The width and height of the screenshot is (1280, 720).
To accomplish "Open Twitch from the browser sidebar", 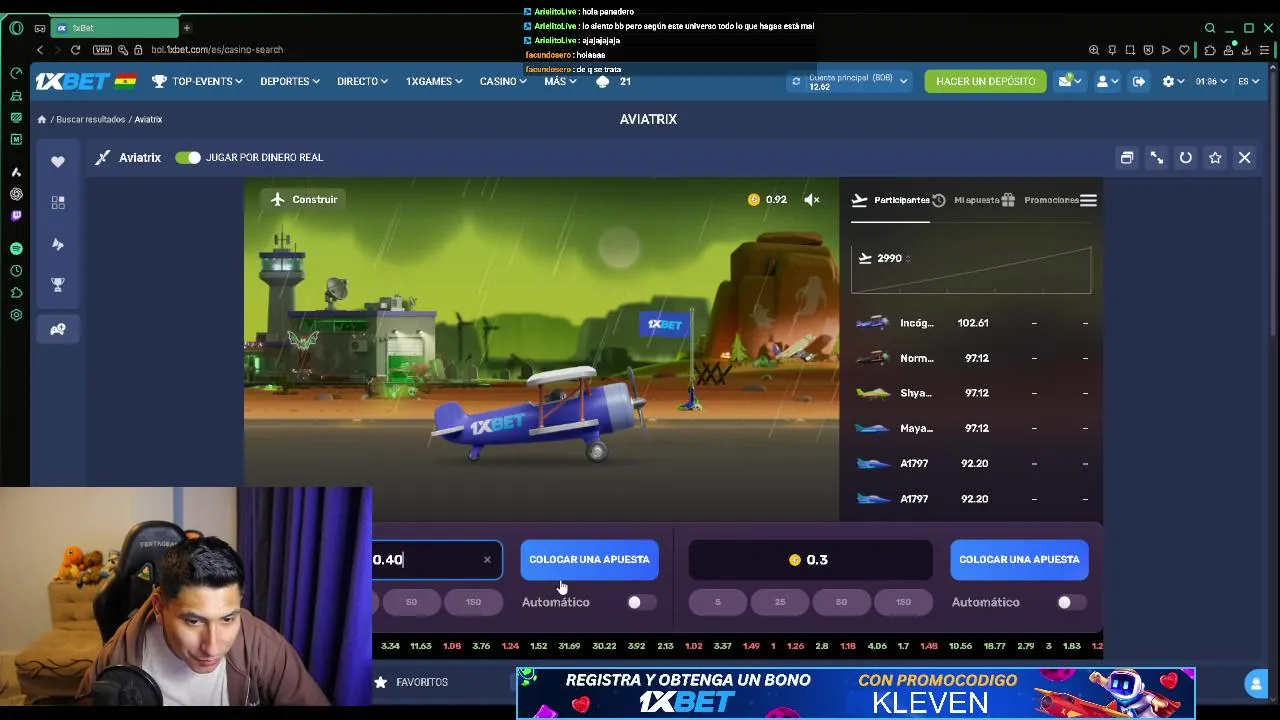I will click(16, 215).
